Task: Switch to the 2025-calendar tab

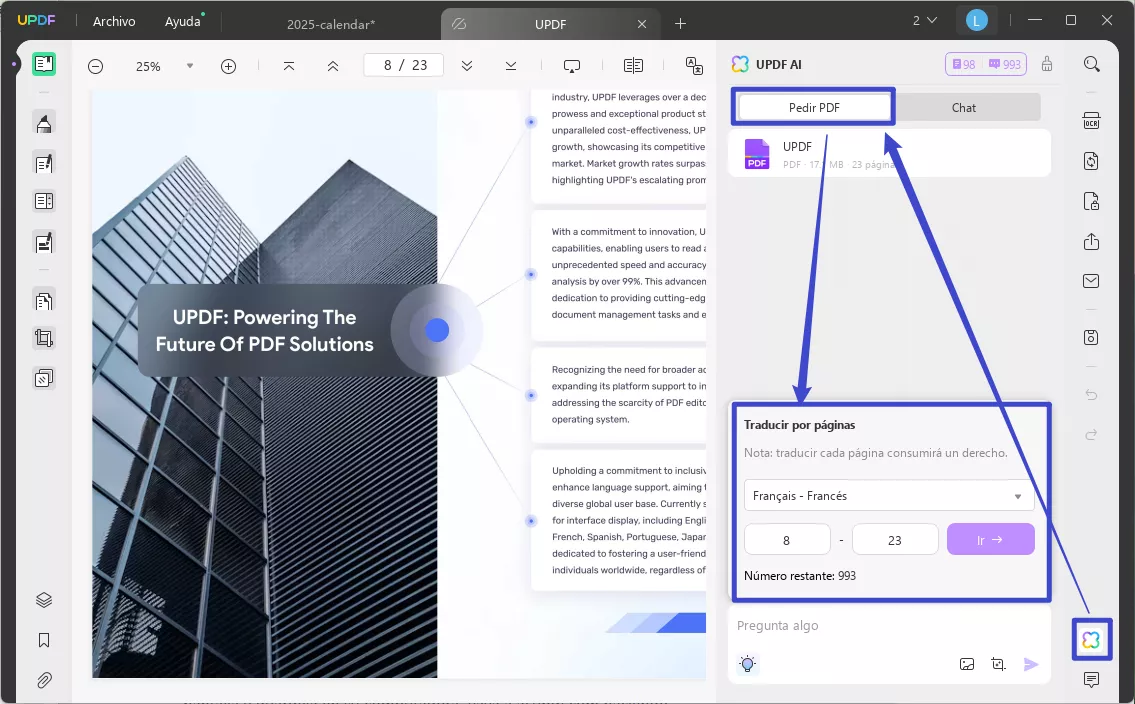Action: 331,24
